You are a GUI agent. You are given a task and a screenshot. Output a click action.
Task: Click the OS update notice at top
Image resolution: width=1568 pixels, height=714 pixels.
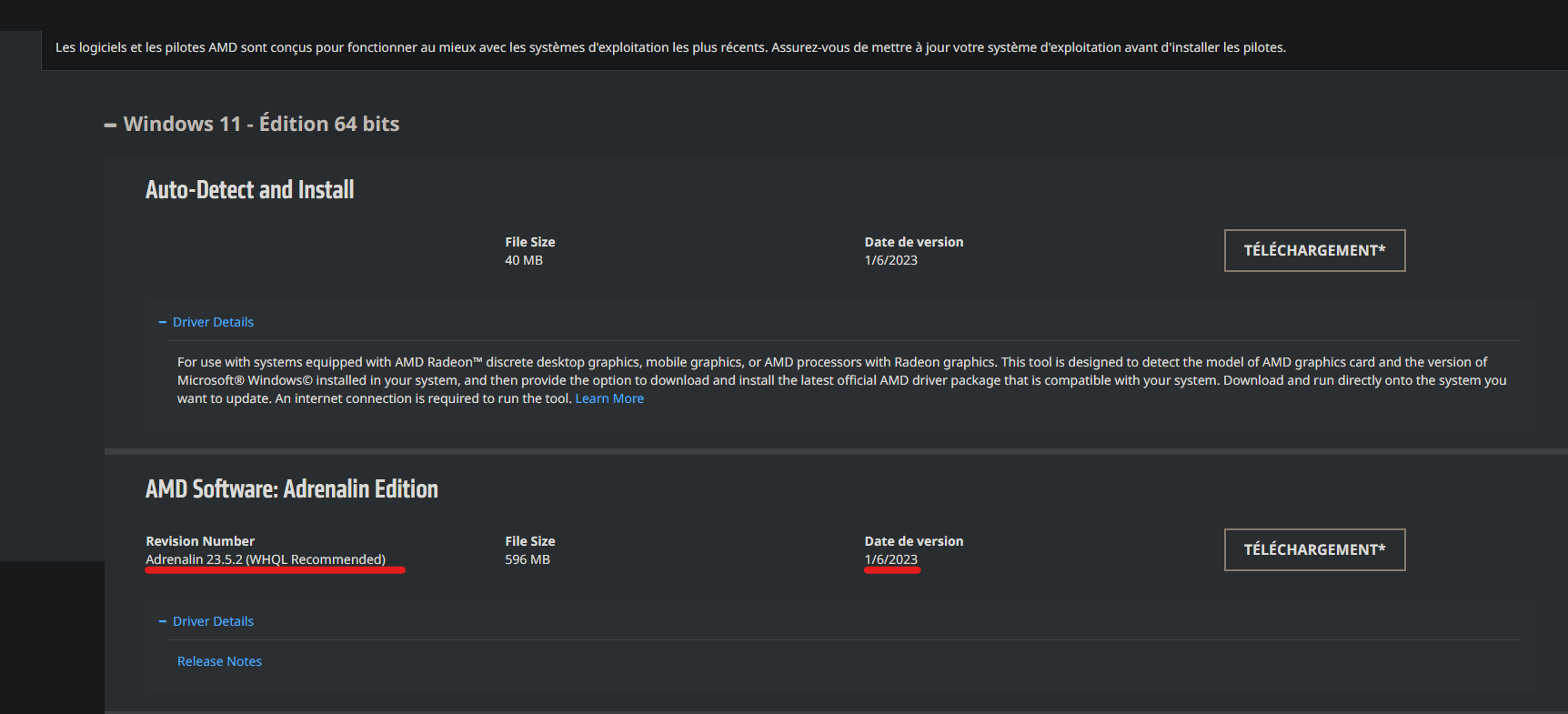(x=670, y=47)
